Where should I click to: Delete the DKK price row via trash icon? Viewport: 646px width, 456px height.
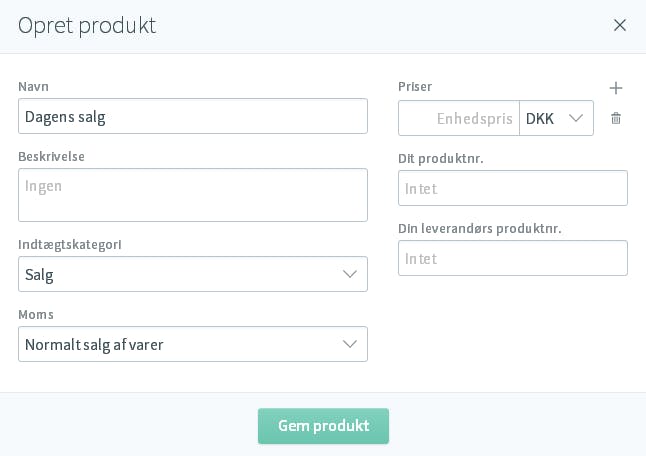coord(616,118)
